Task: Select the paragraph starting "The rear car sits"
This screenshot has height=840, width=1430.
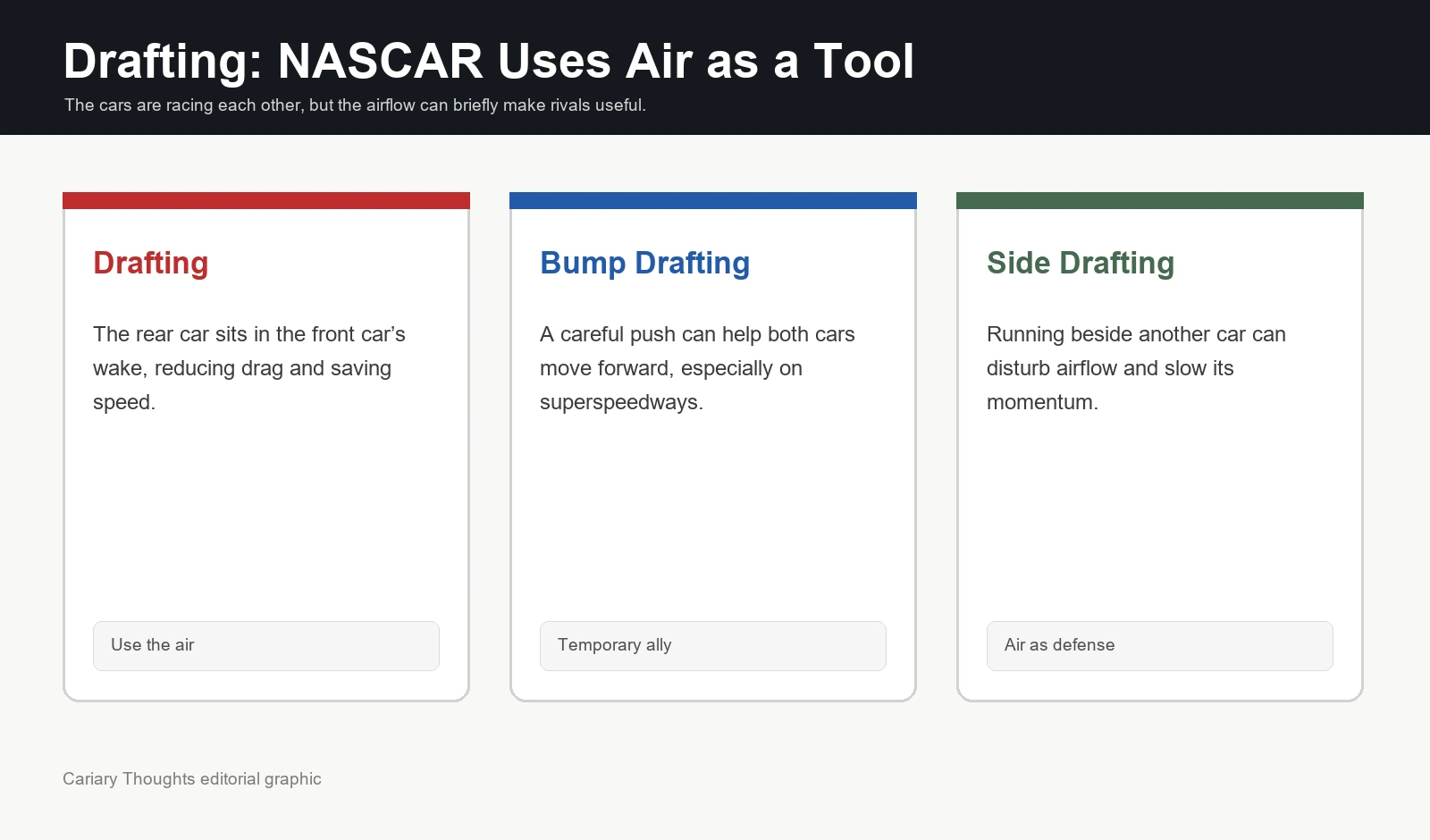Action: (x=249, y=368)
